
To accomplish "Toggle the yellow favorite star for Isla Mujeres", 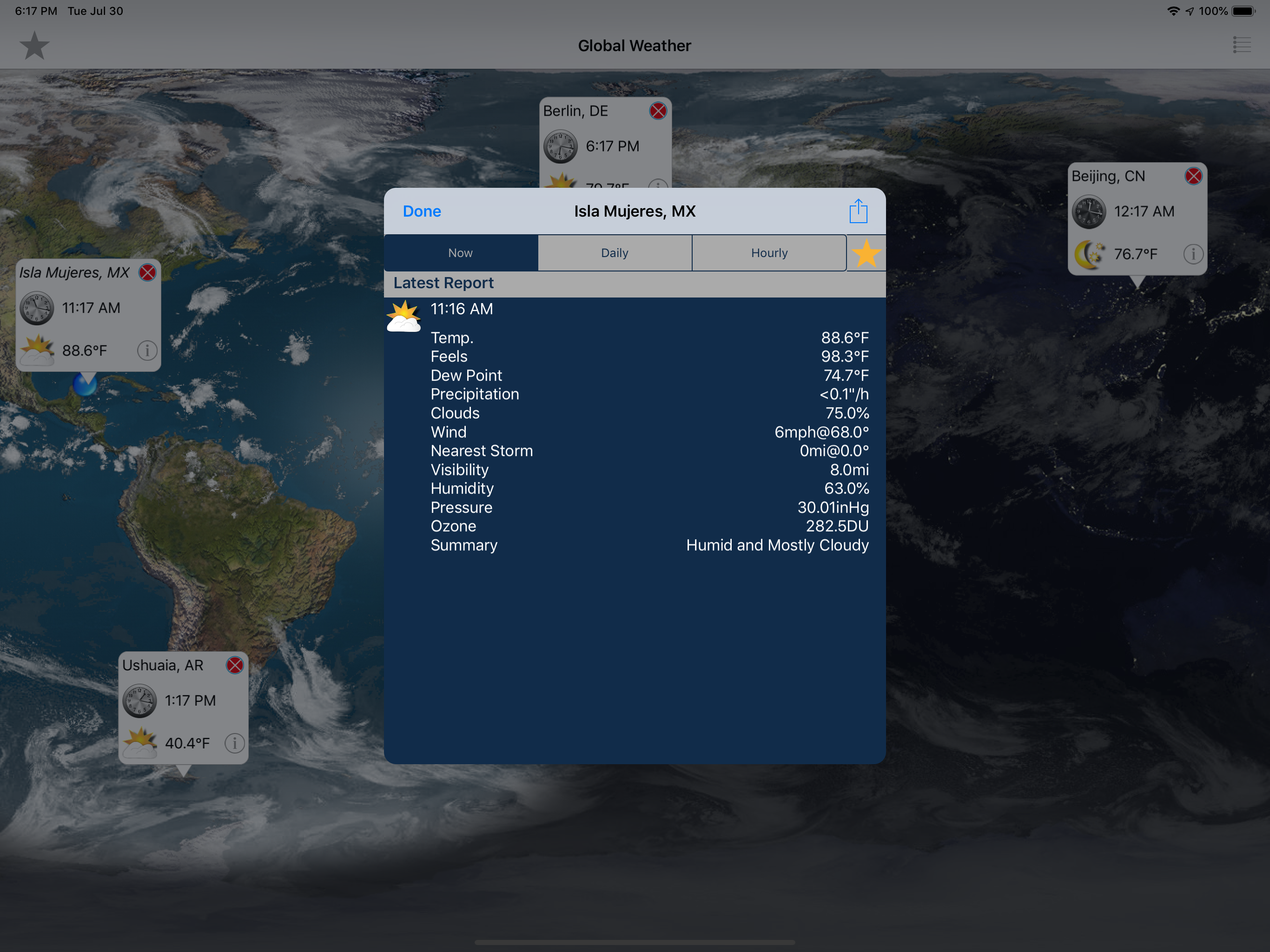I will (x=866, y=253).
